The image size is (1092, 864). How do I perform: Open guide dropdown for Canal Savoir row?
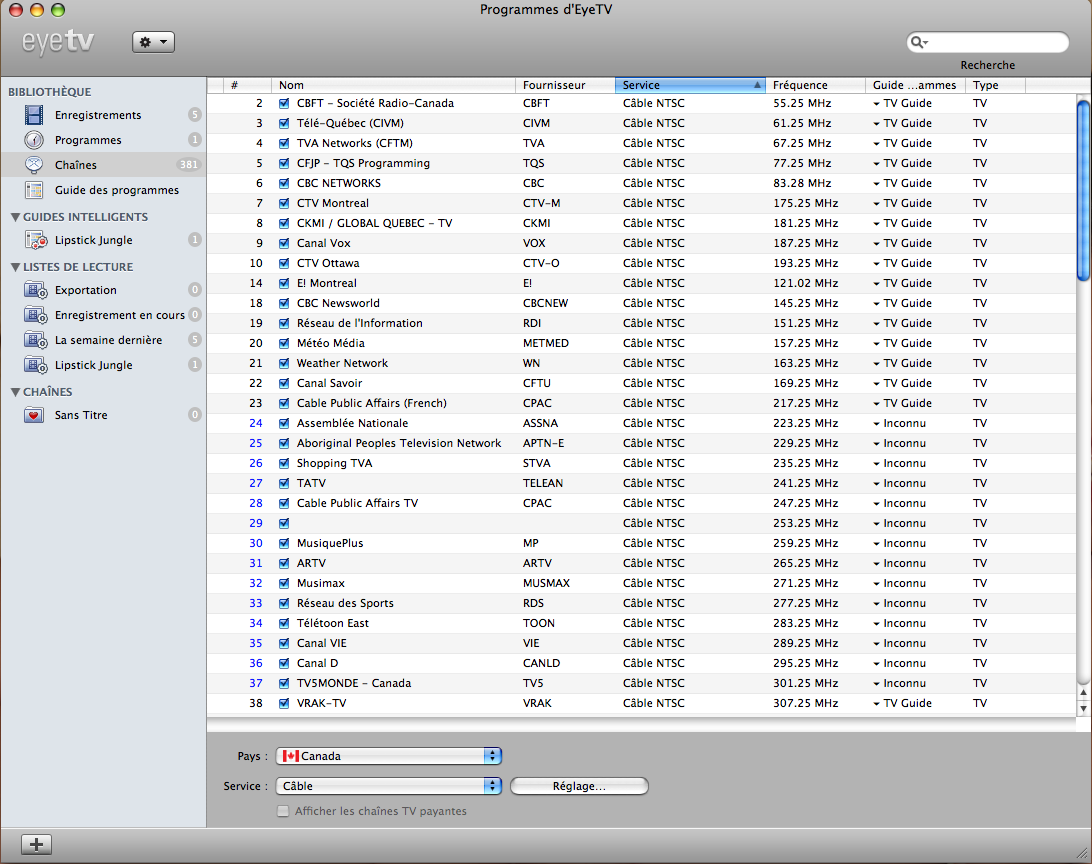[x=876, y=384]
